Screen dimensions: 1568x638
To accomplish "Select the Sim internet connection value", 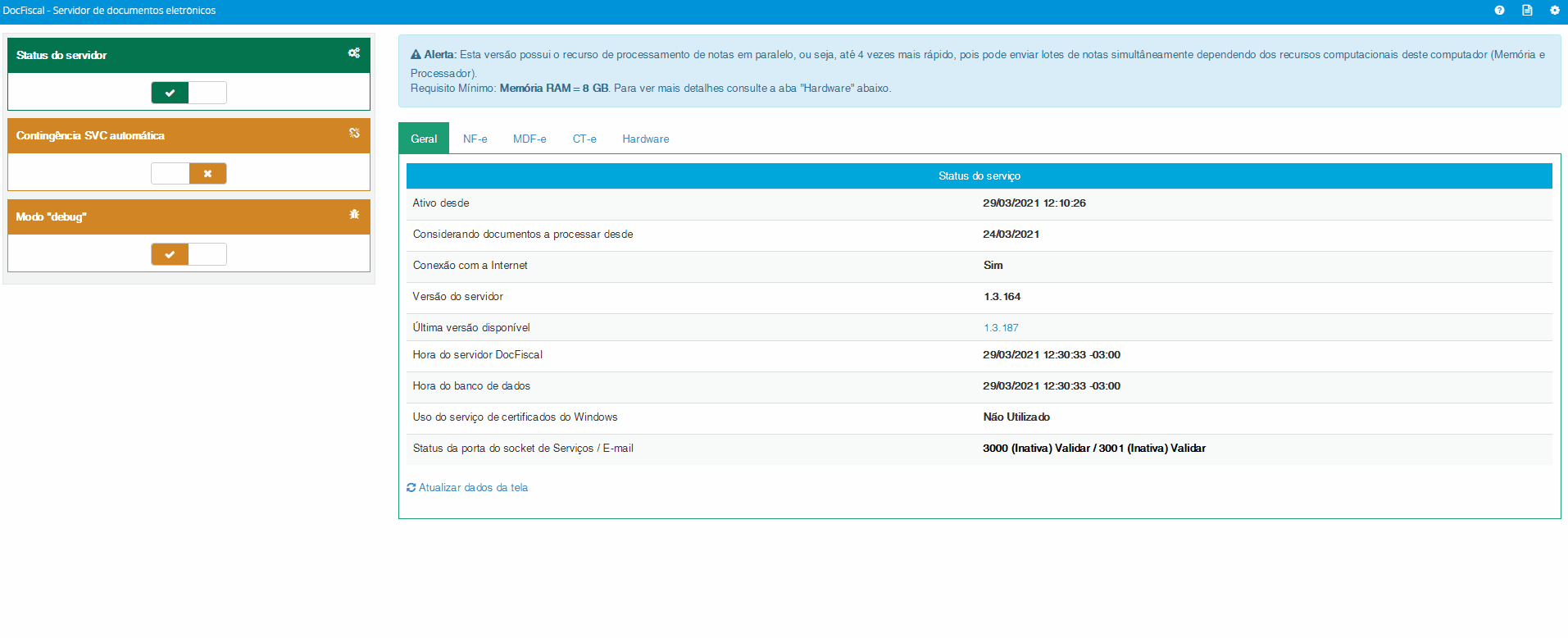I will pos(993,266).
